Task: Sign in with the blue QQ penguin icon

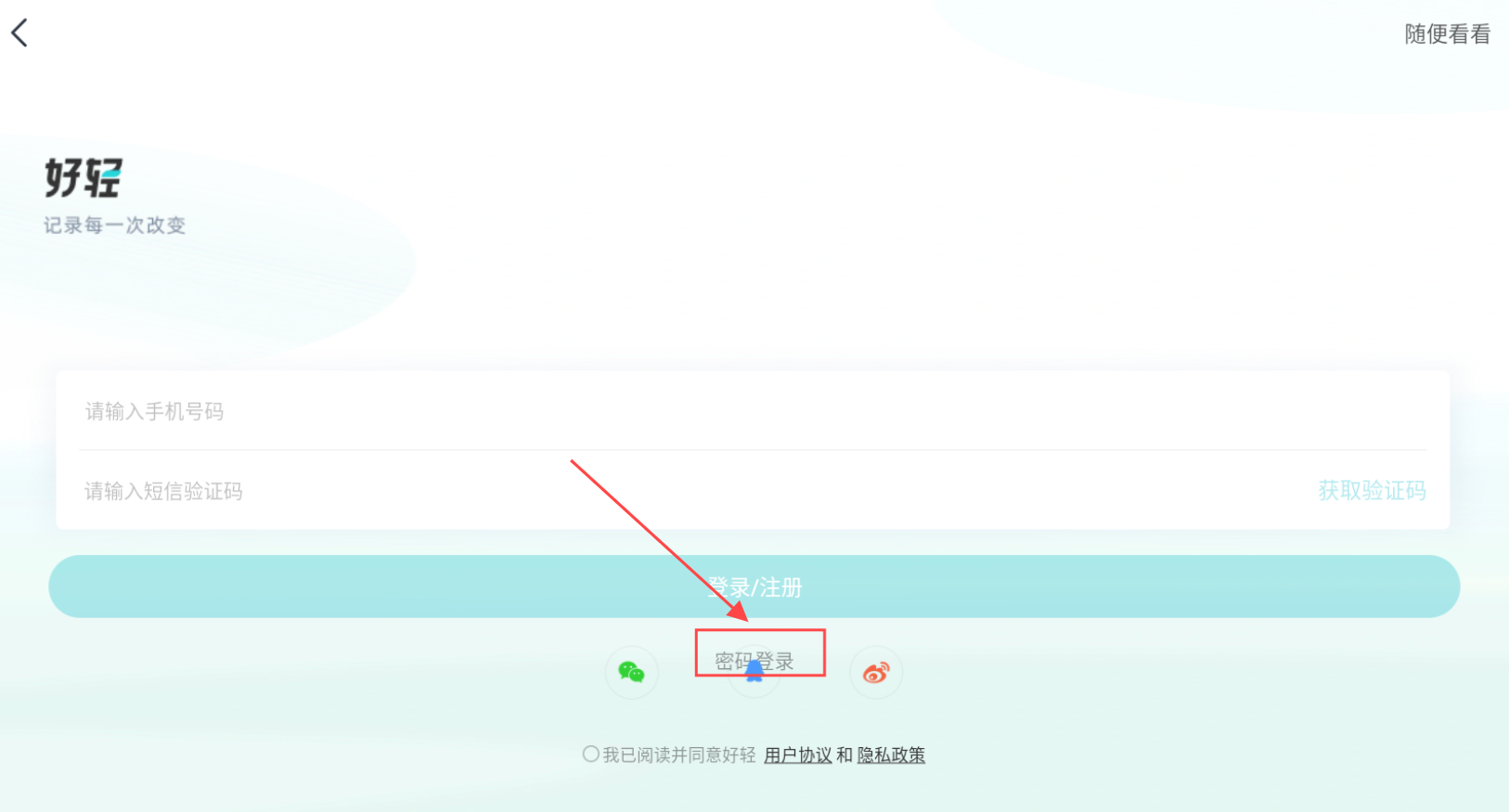Action: (x=754, y=672)
